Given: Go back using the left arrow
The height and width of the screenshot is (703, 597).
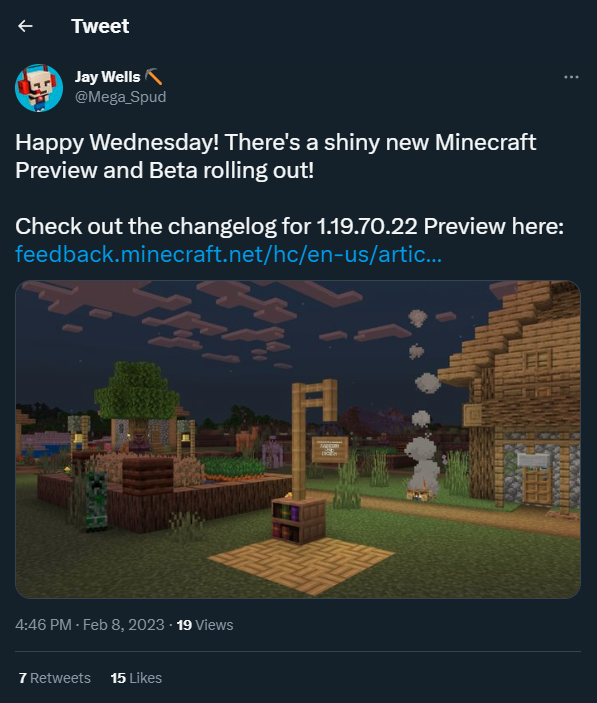Looking at the screenshot, I should (25, 26).
